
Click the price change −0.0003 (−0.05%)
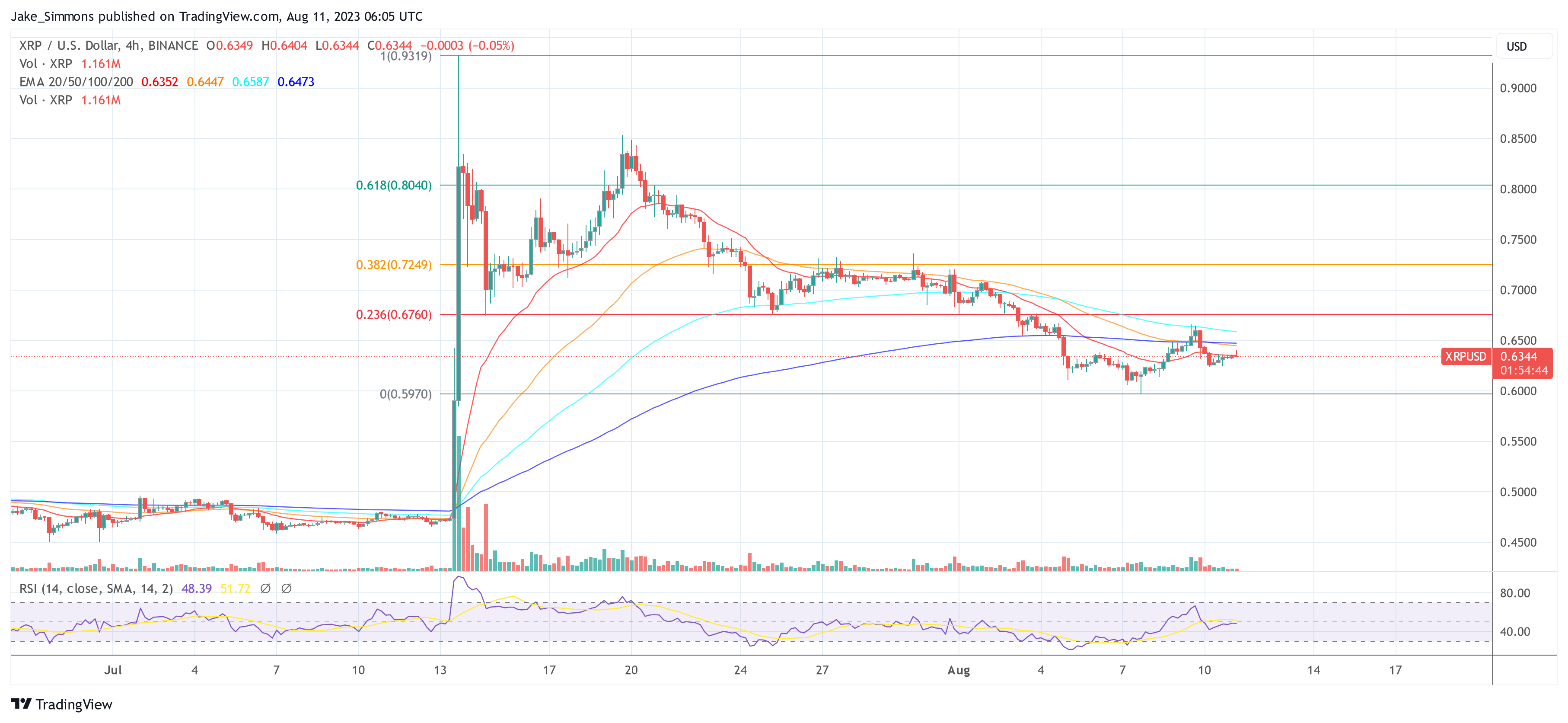pyautogui.click(x=468, y=46)
